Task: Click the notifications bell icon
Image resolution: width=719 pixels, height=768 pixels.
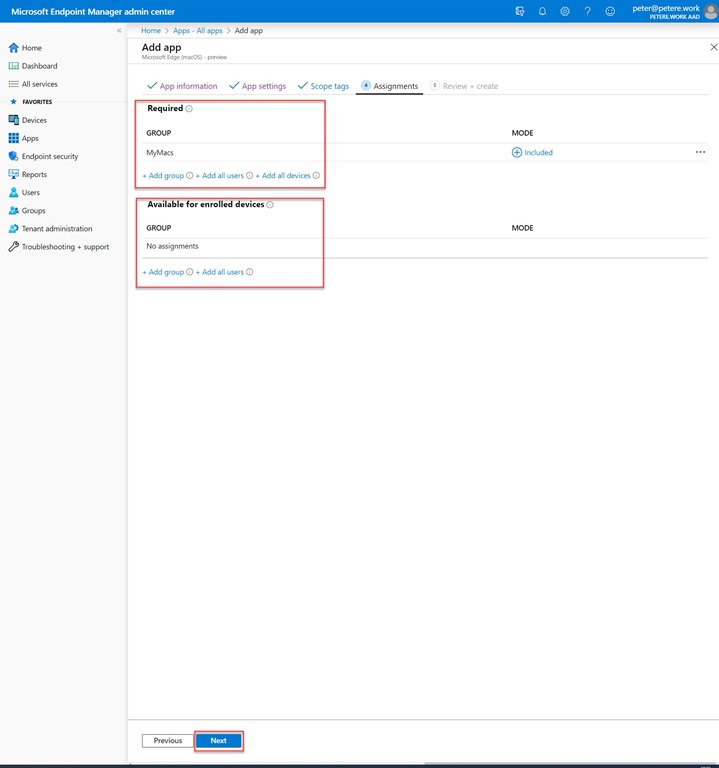Action: pos(542,11)
